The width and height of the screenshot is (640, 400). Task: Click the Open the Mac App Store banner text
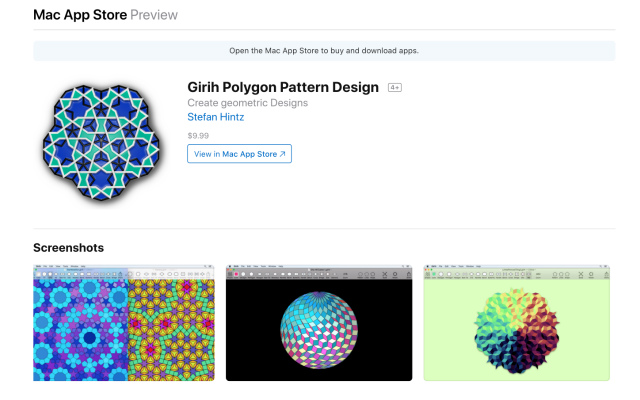click(x=324, y=51)
